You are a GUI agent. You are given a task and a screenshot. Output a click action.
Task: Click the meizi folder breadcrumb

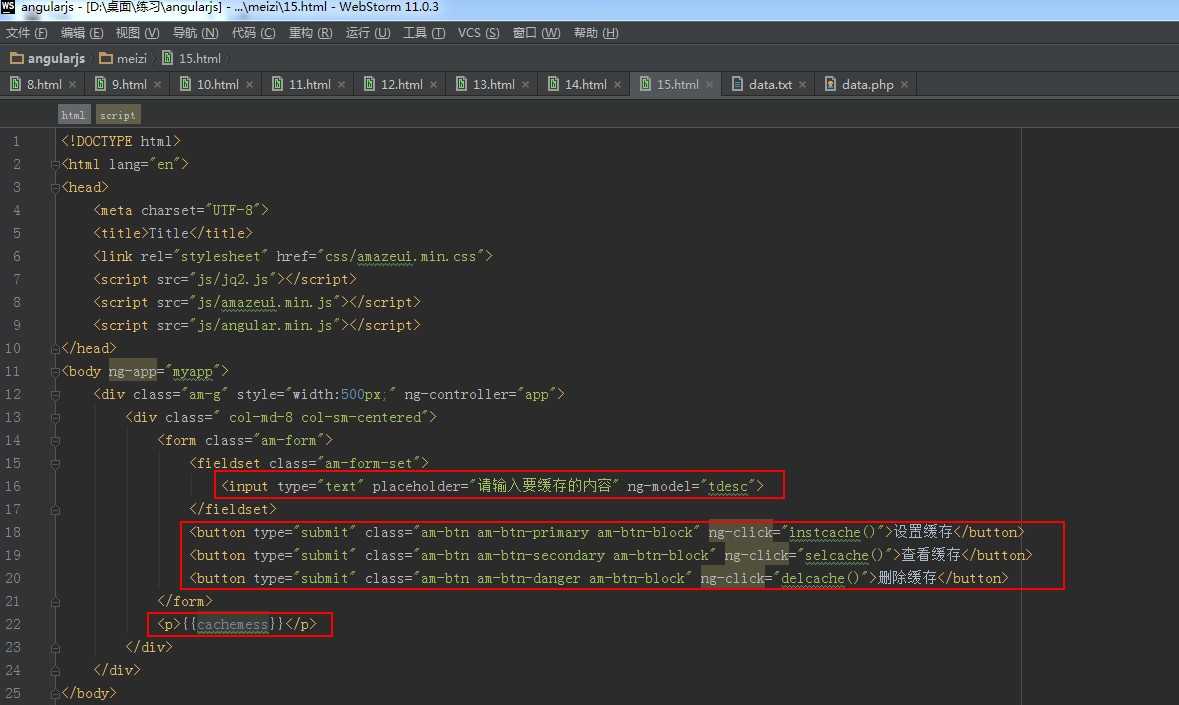pos(123,59)
